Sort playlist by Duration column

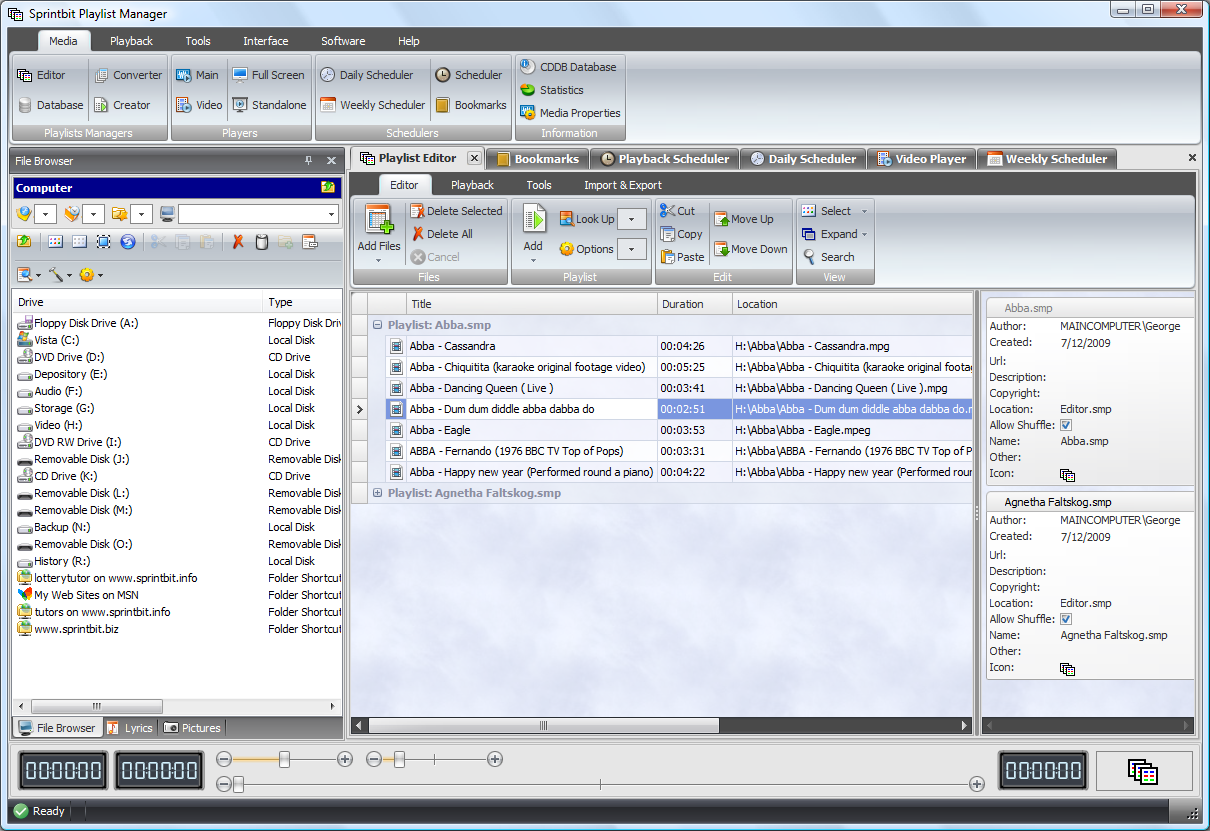pos(694,304)
